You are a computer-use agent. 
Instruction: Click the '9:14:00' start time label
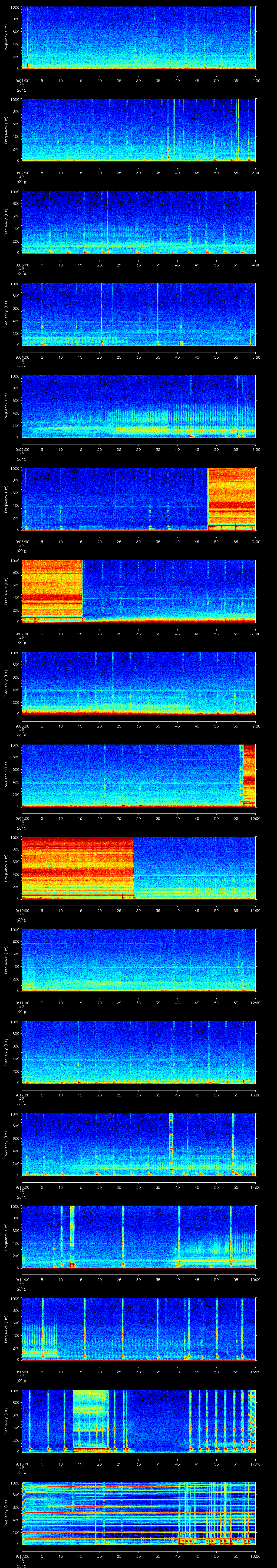click(x=22, y=1279)
